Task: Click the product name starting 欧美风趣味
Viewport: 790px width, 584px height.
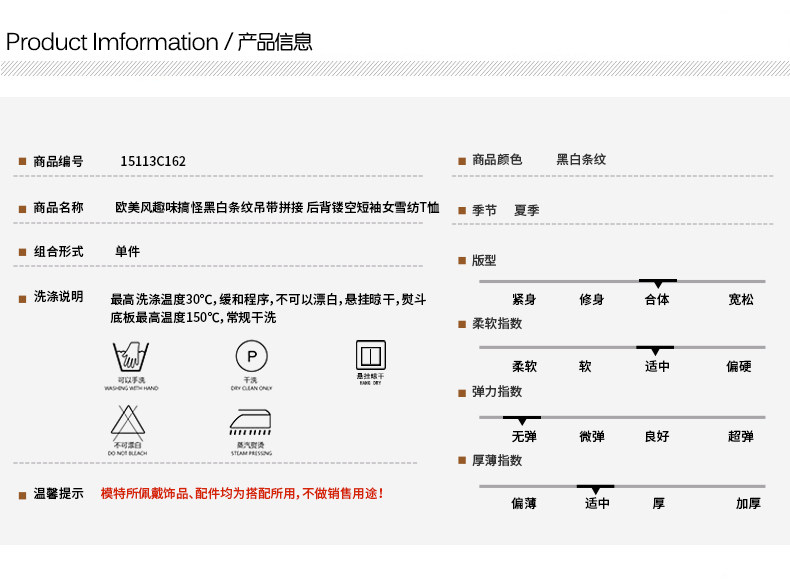Action: (277, 208)
